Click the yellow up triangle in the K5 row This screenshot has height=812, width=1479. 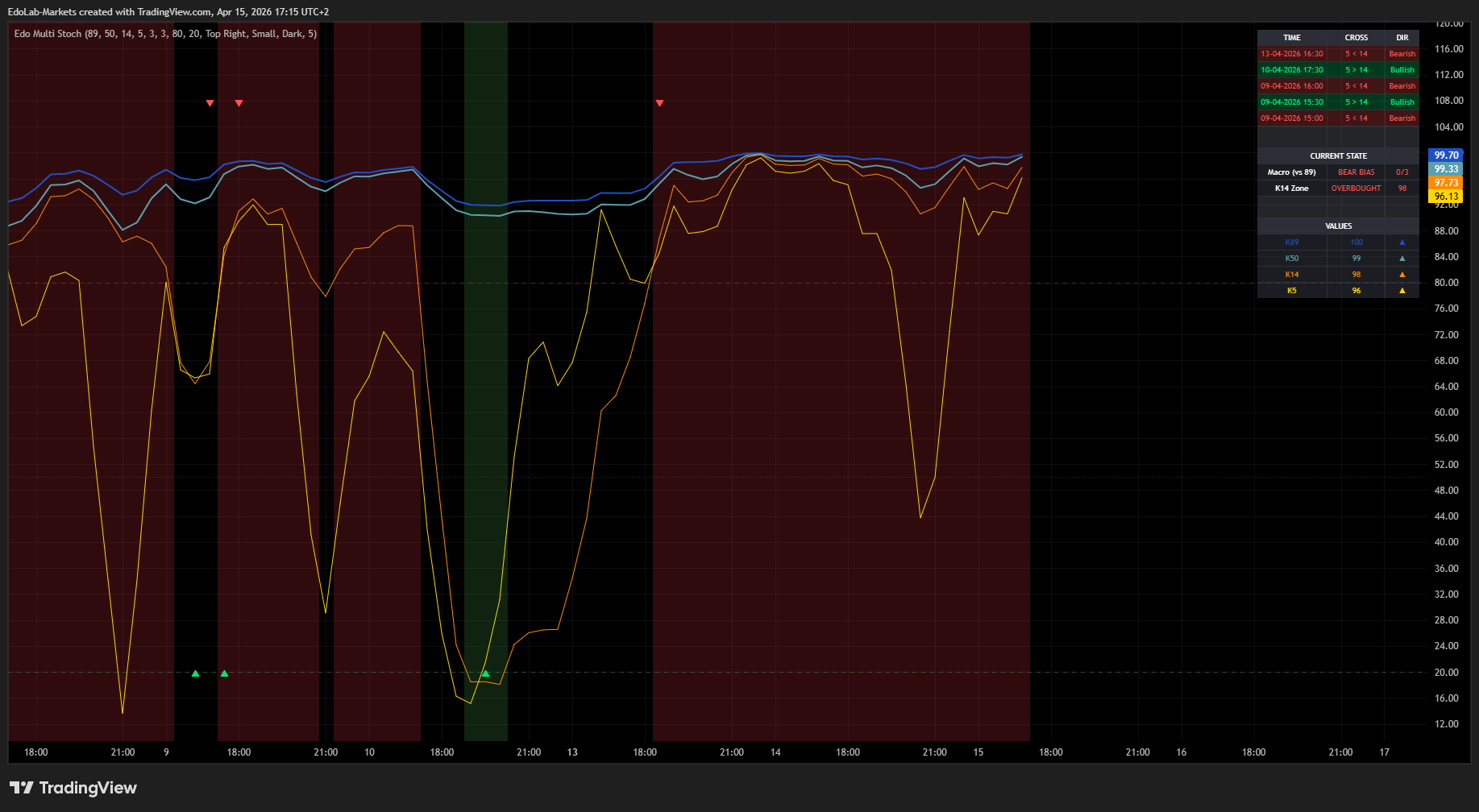(x=1402, y=291)
